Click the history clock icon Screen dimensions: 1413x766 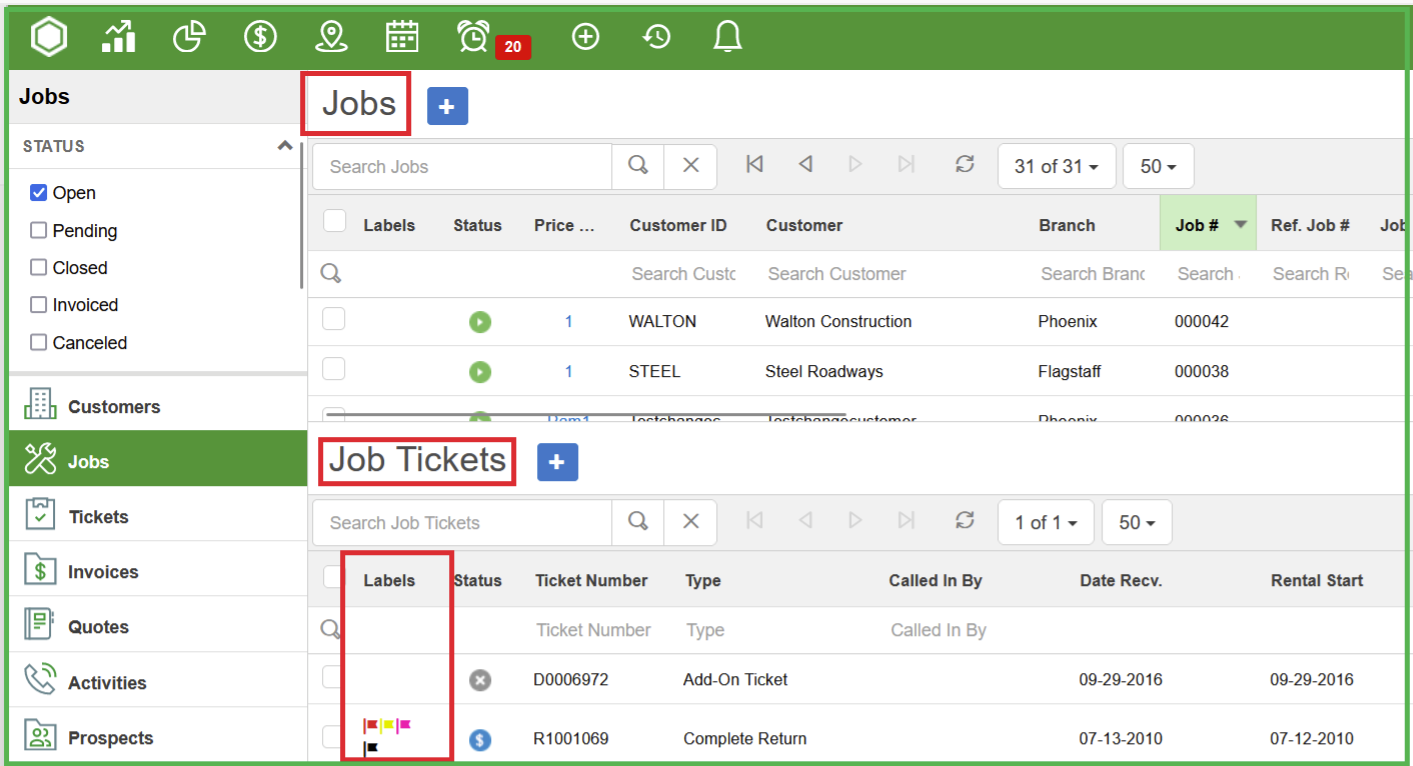pyautogui.click(x=656, y=37)
